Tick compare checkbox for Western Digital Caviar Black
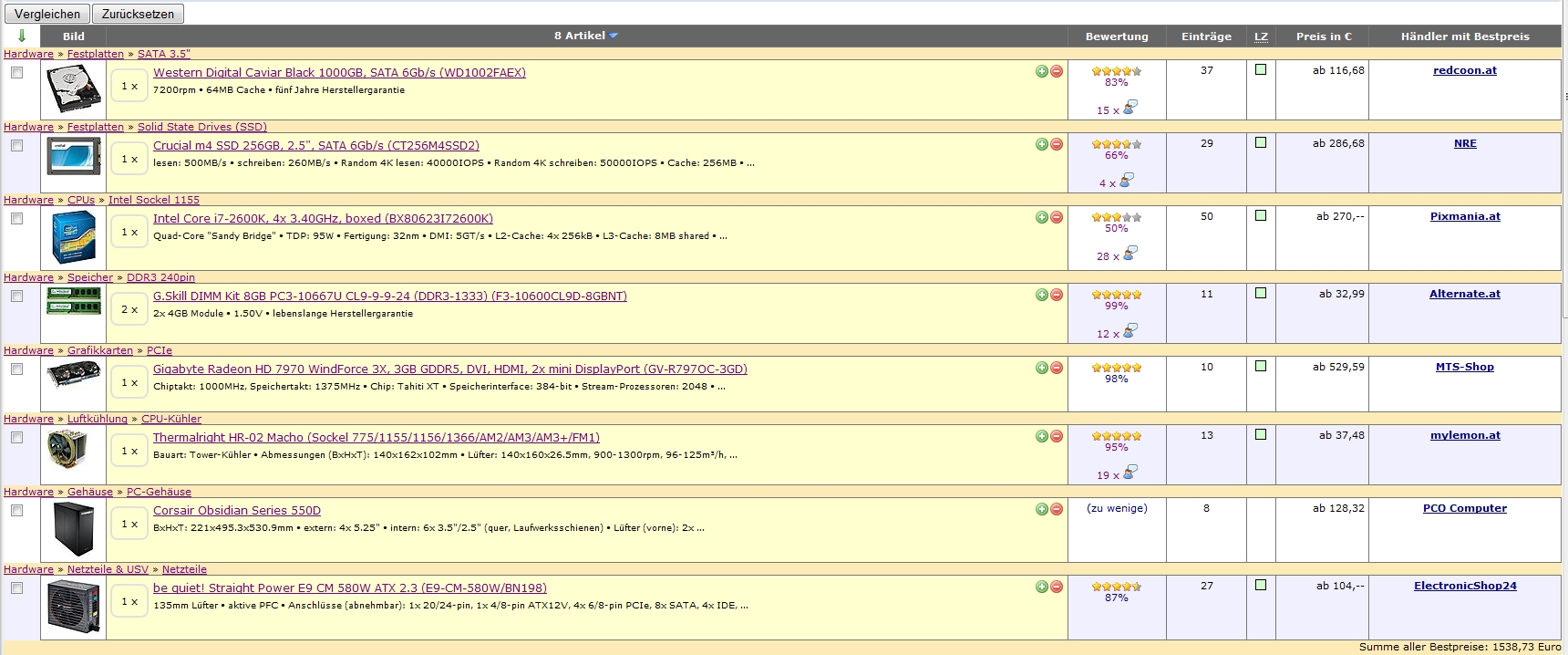This screenshot has width=1568, height=655. (x=16, y=72)
